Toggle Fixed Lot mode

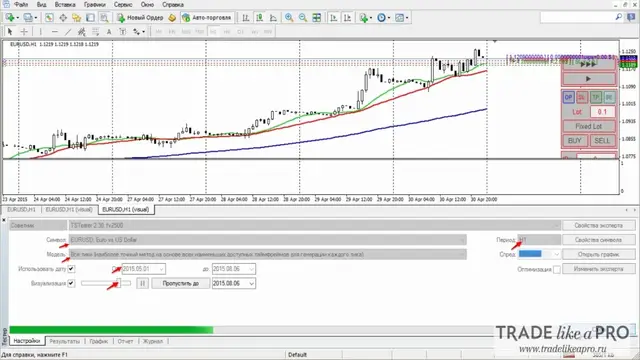pos(589,126)
